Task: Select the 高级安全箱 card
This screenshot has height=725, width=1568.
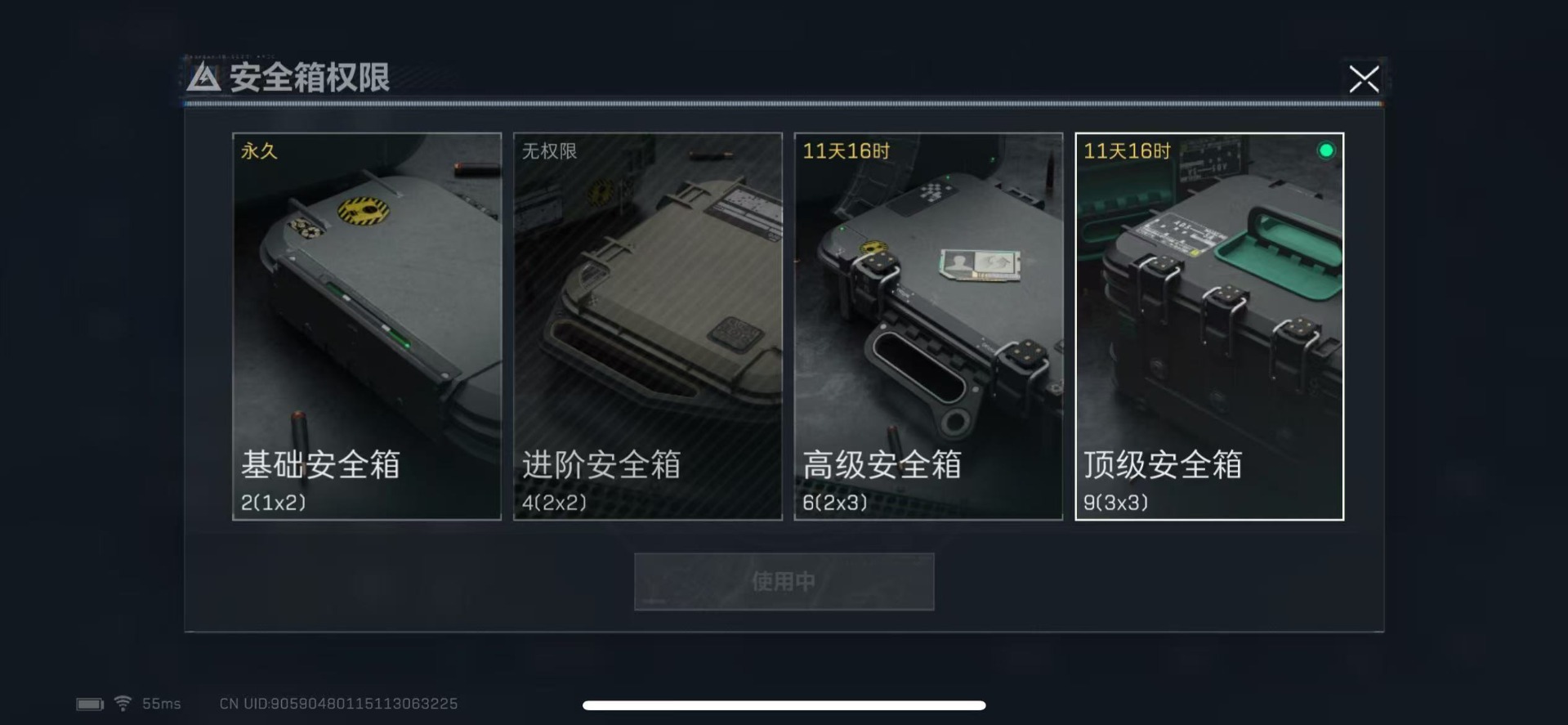Action: (928, 326)
